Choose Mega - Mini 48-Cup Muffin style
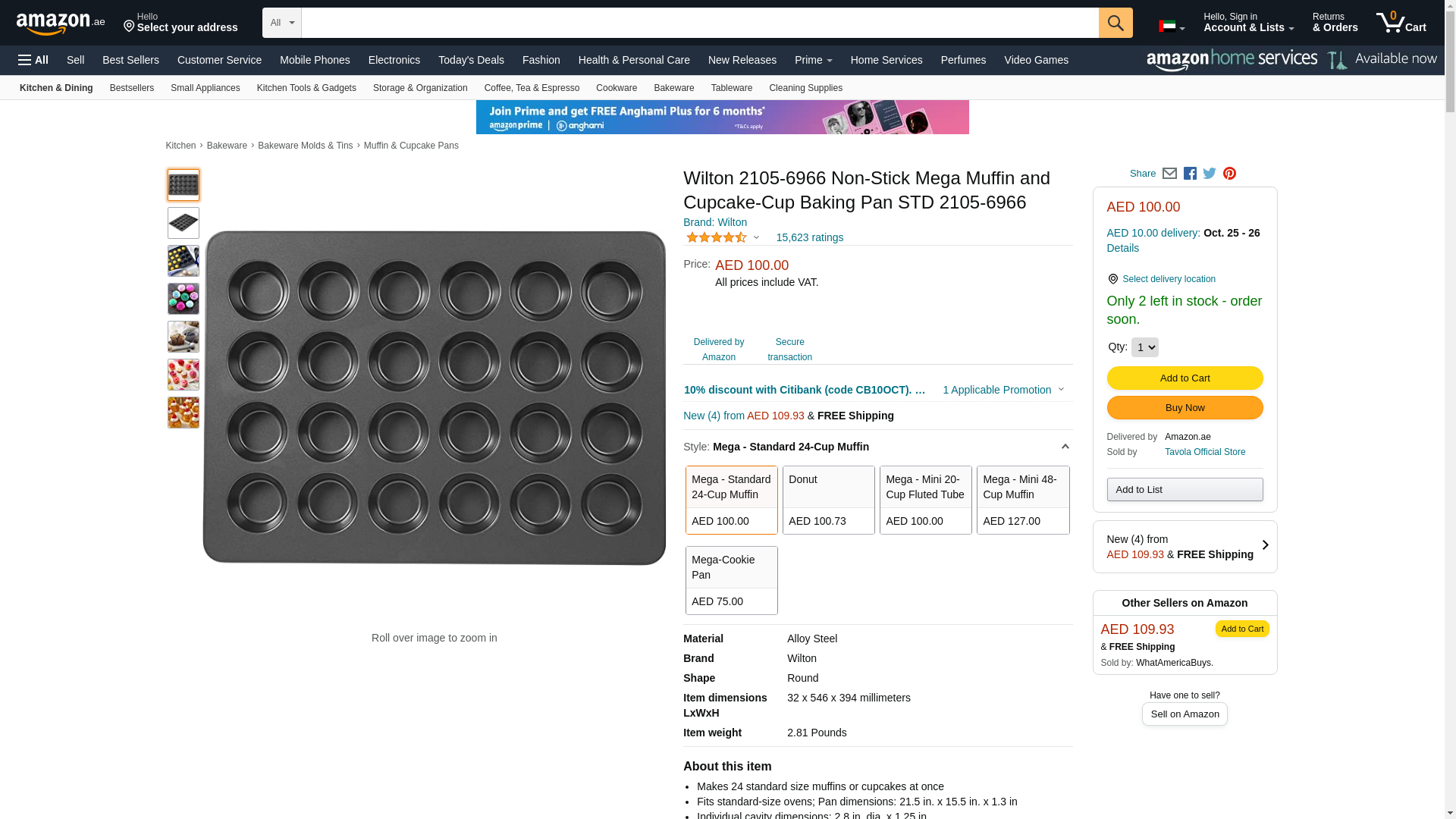 tap(1022, 500)
